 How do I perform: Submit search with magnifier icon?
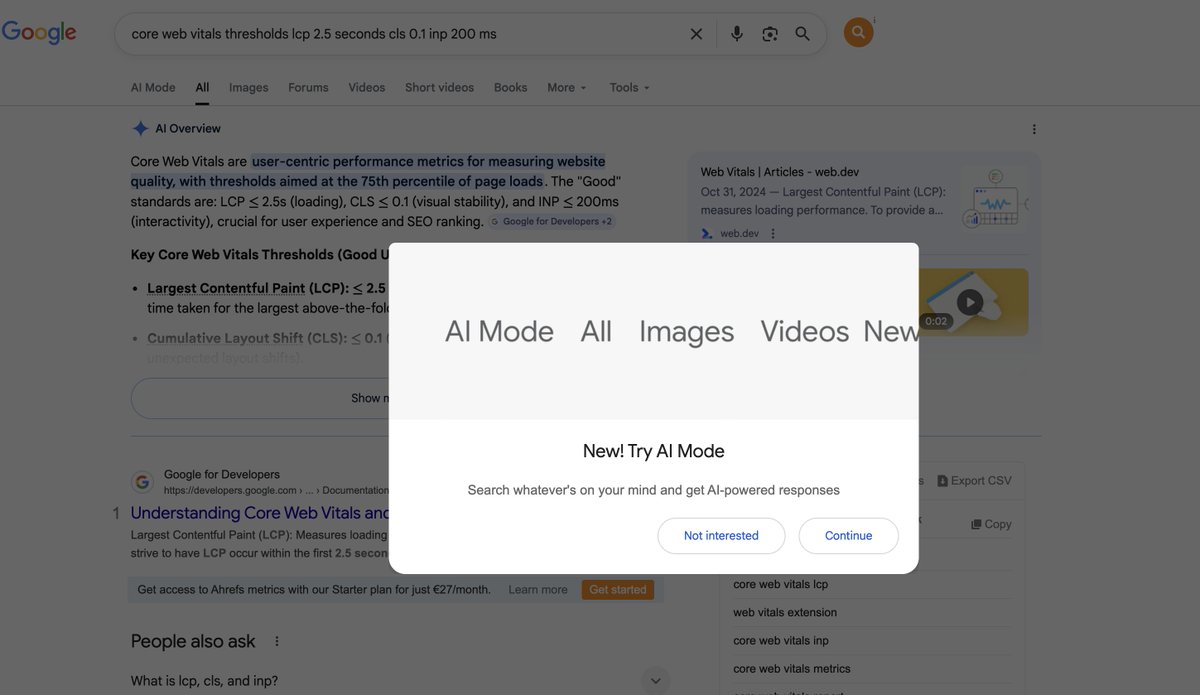[802, 34]
